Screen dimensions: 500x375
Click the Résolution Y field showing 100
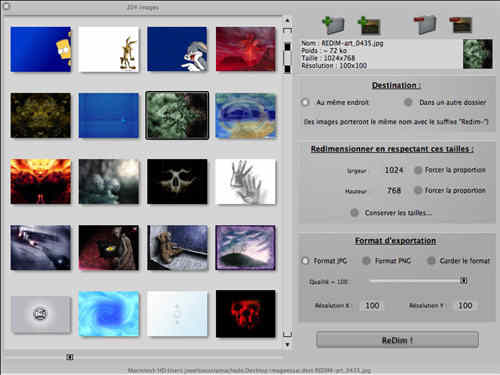pyautogui.click(x=465, y=306)
